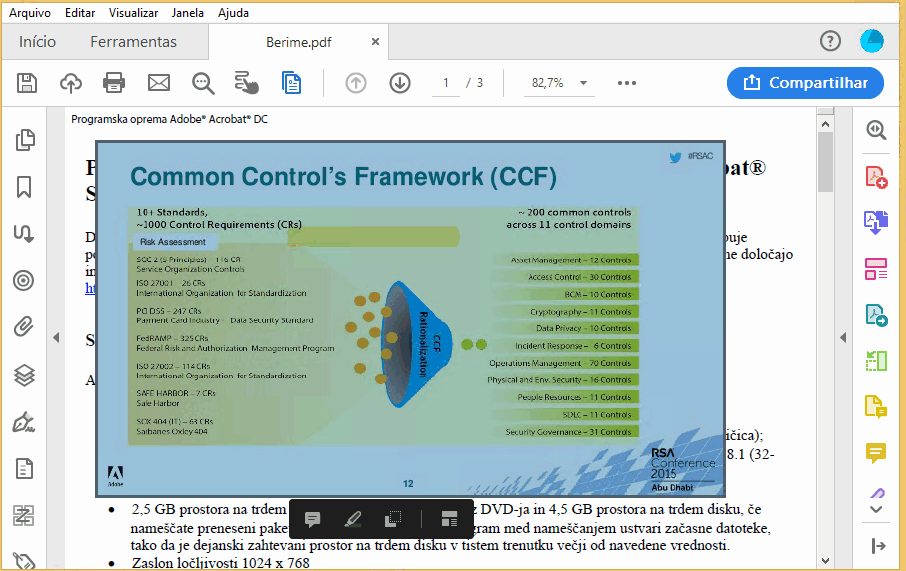Switch to Ferramentas tab

click(133, 42)
